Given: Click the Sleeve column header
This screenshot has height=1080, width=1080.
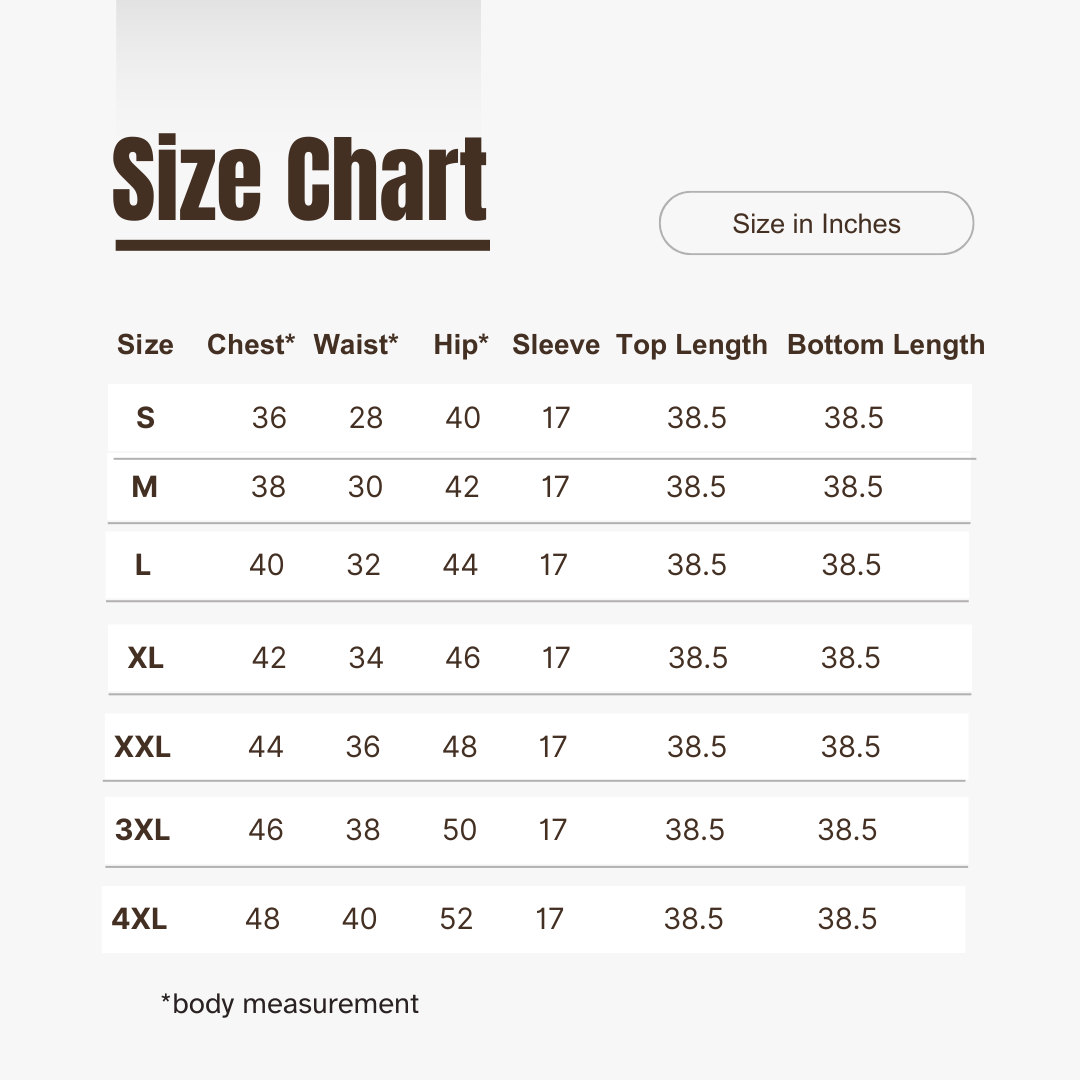Looking at the screenshot, I should click(556, 345).
